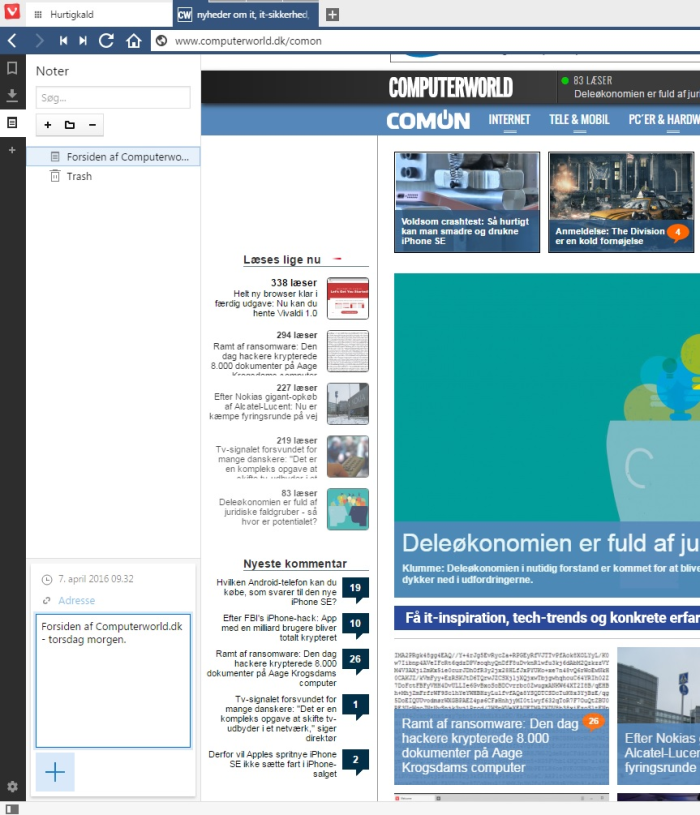Viewport: 700px width, 815px height.
Task: Click the Læses lige nu heading
Action: click(282, 259)
